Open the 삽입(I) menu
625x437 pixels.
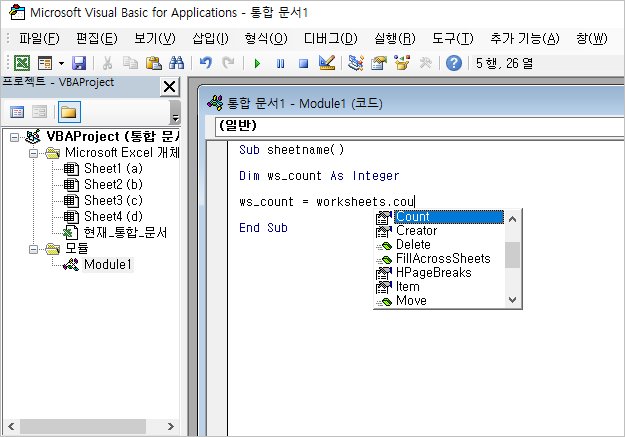pos(209,39)
